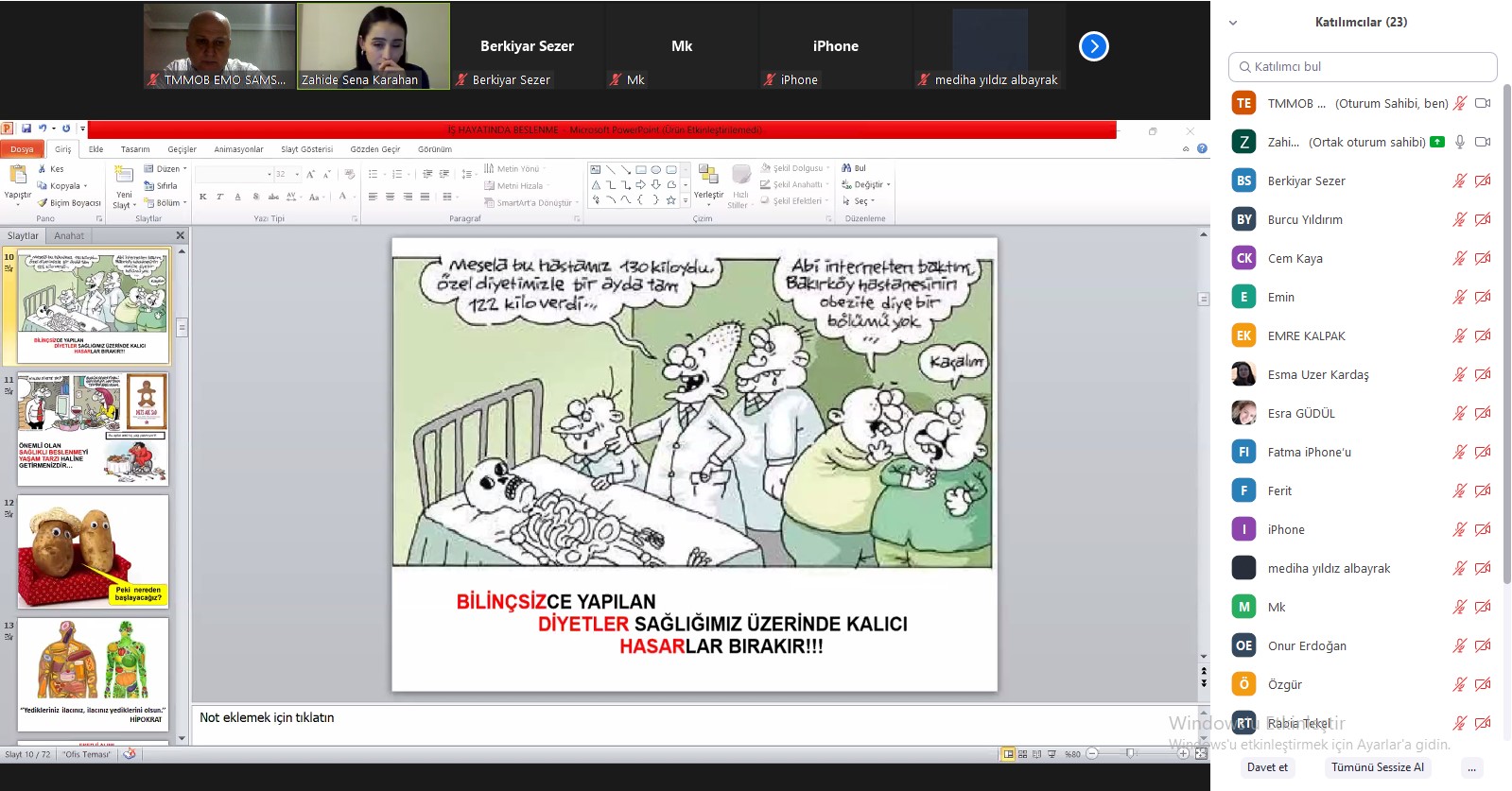
Task: Select the Biçim Boyacısı format painter
Action: tap(69, 203)
